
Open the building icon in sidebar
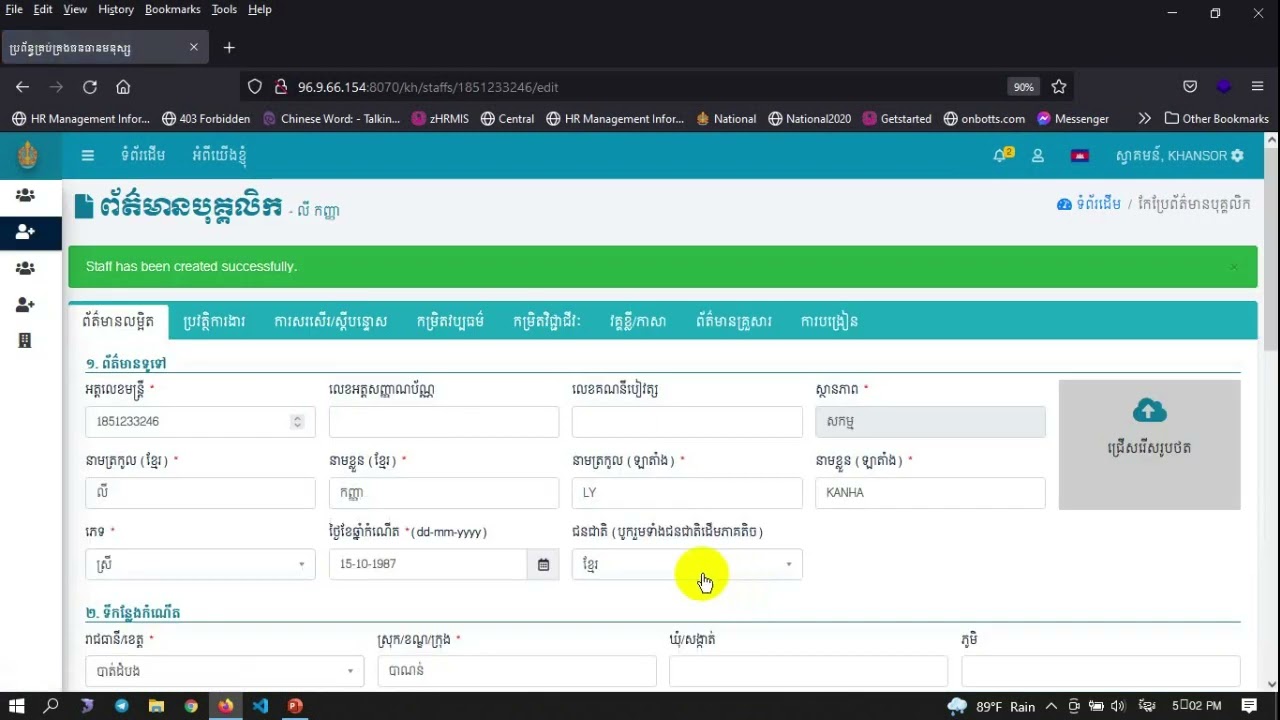pos(25,341)
